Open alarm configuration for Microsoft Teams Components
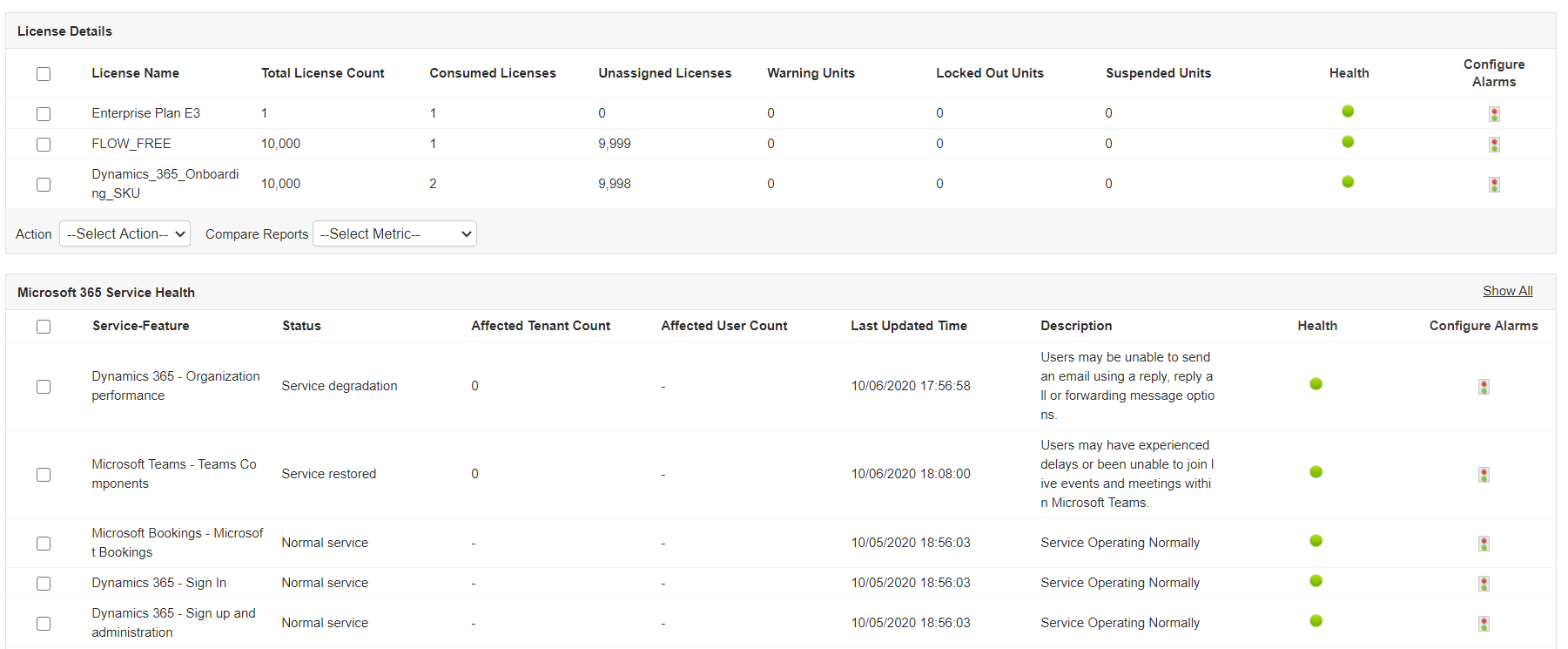 1484,475
